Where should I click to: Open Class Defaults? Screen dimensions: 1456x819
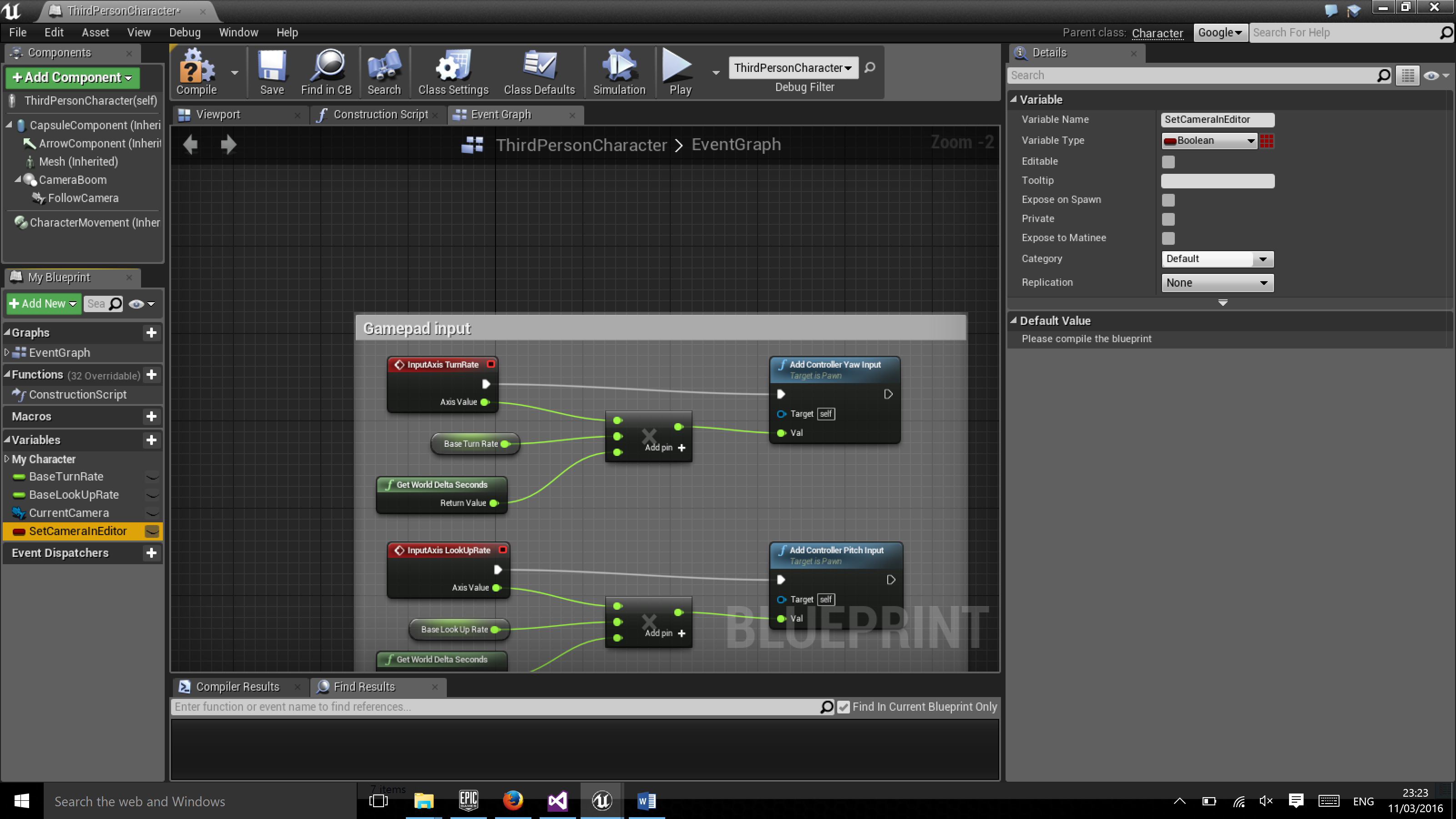point(539,72)
